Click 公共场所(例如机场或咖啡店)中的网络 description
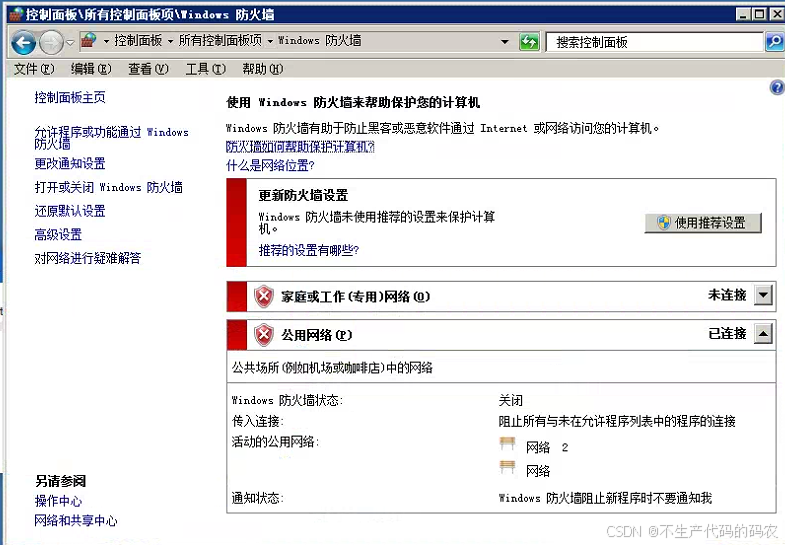Viewport: 785px width, 545px height. click(332, 368)
